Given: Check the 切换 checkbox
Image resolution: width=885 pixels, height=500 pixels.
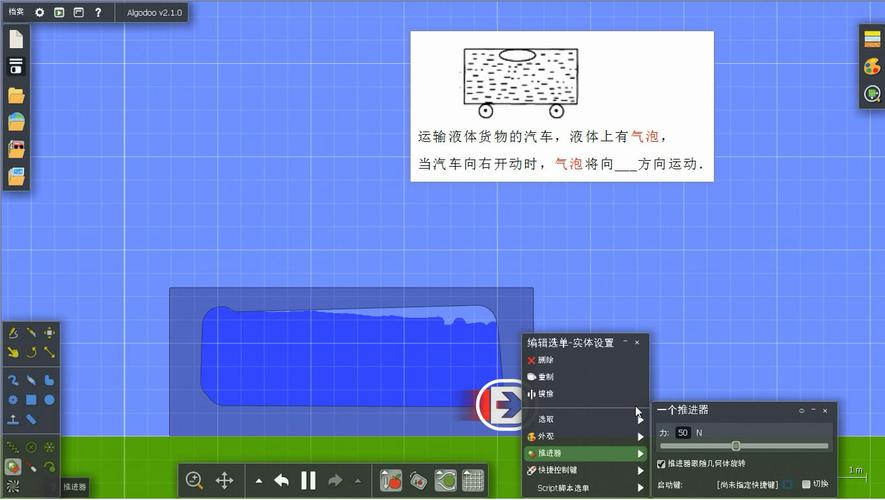Looking at the screenshot, I should [x=806, y=484].
